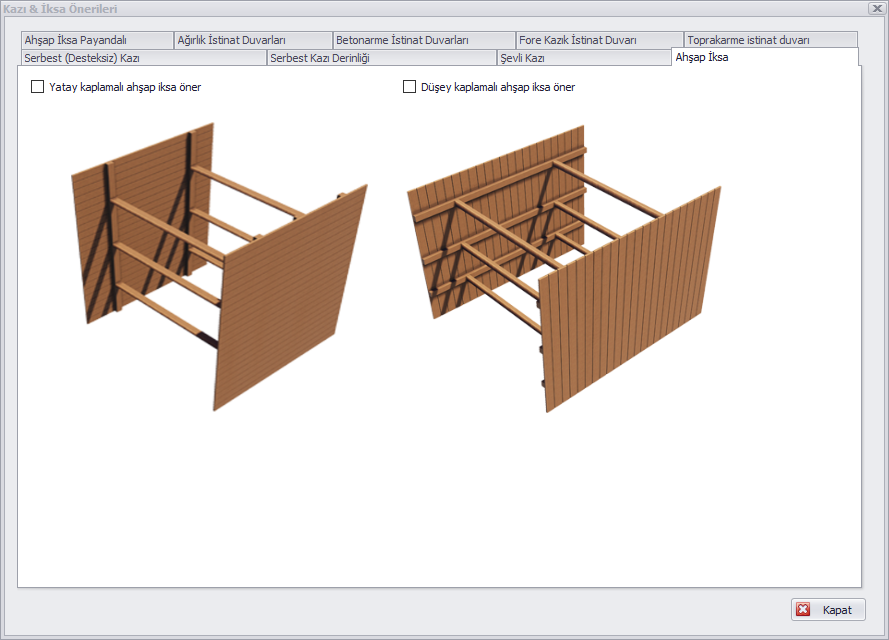Open the Ahşap İksa Payandalı tab

point(97,40)
